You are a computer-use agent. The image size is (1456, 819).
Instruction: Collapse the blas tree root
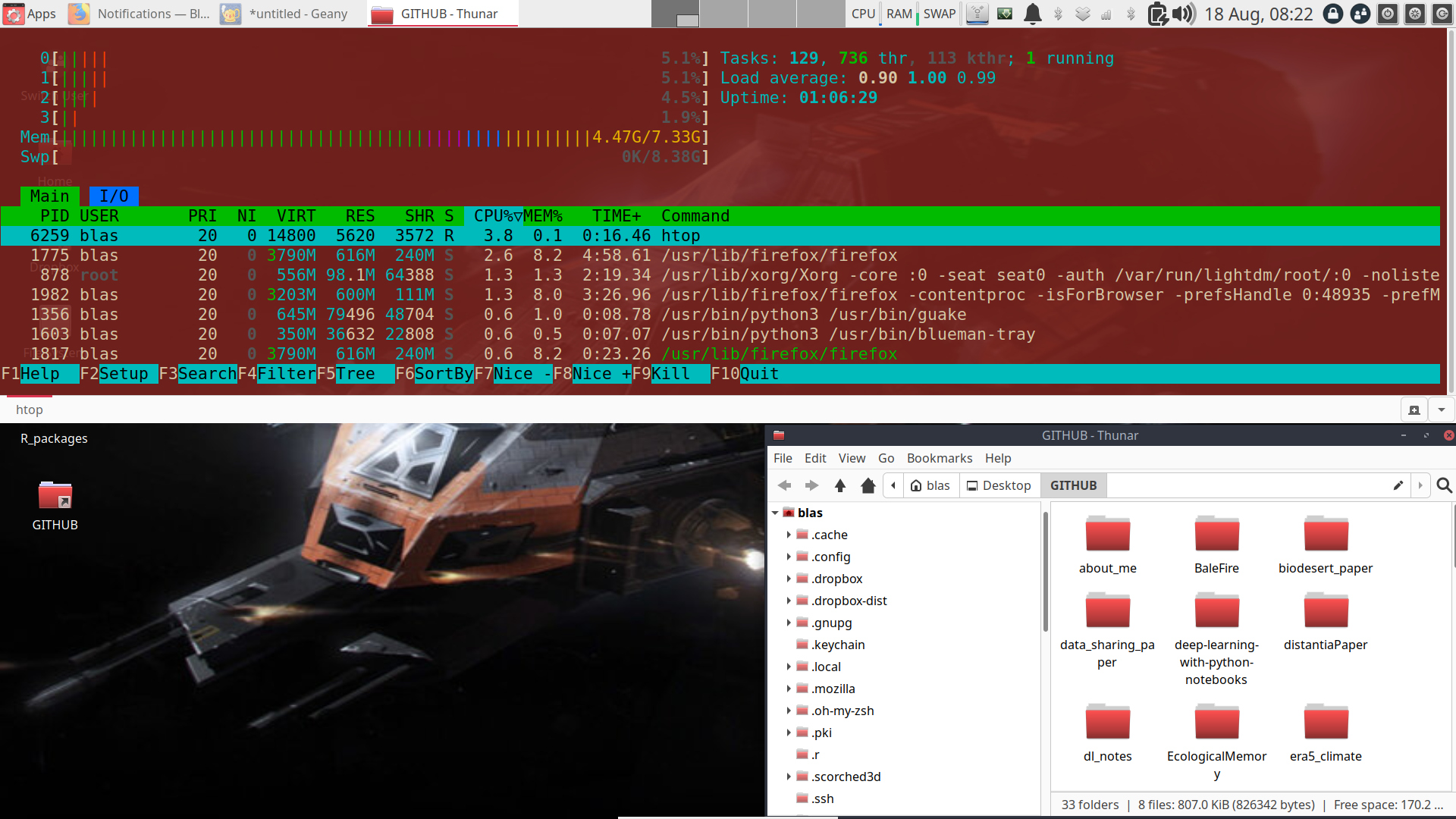click(x=775, y=513)
